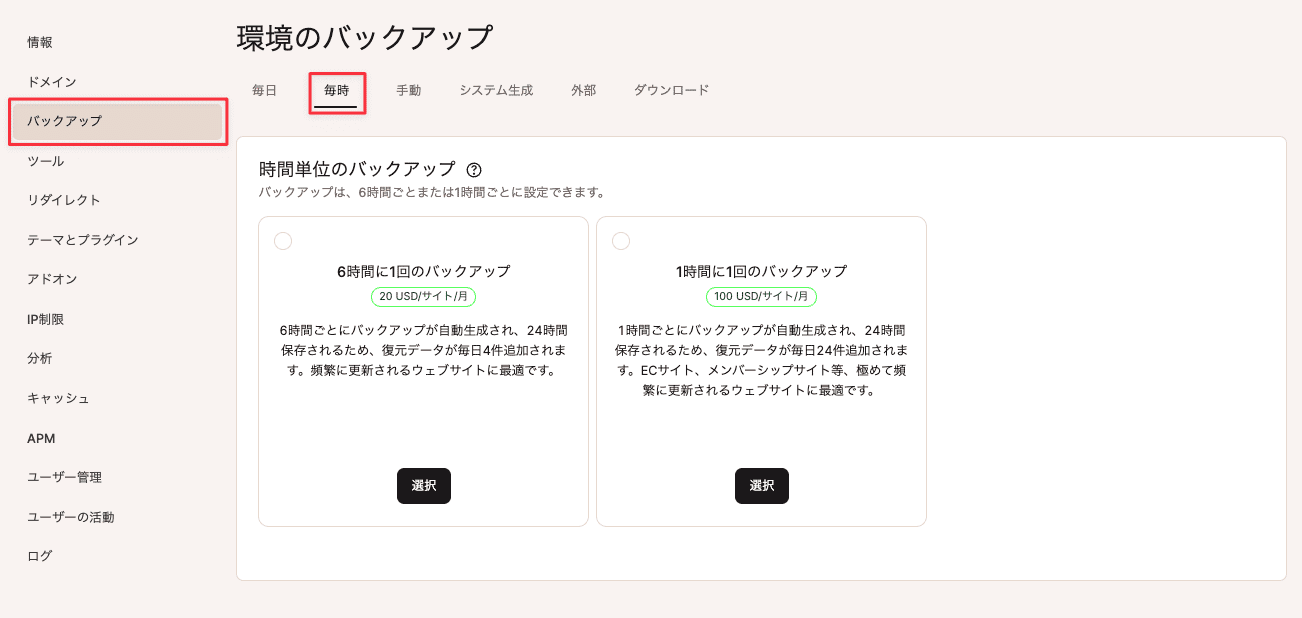Open the ログ page from the sidebar

point(37,556)
